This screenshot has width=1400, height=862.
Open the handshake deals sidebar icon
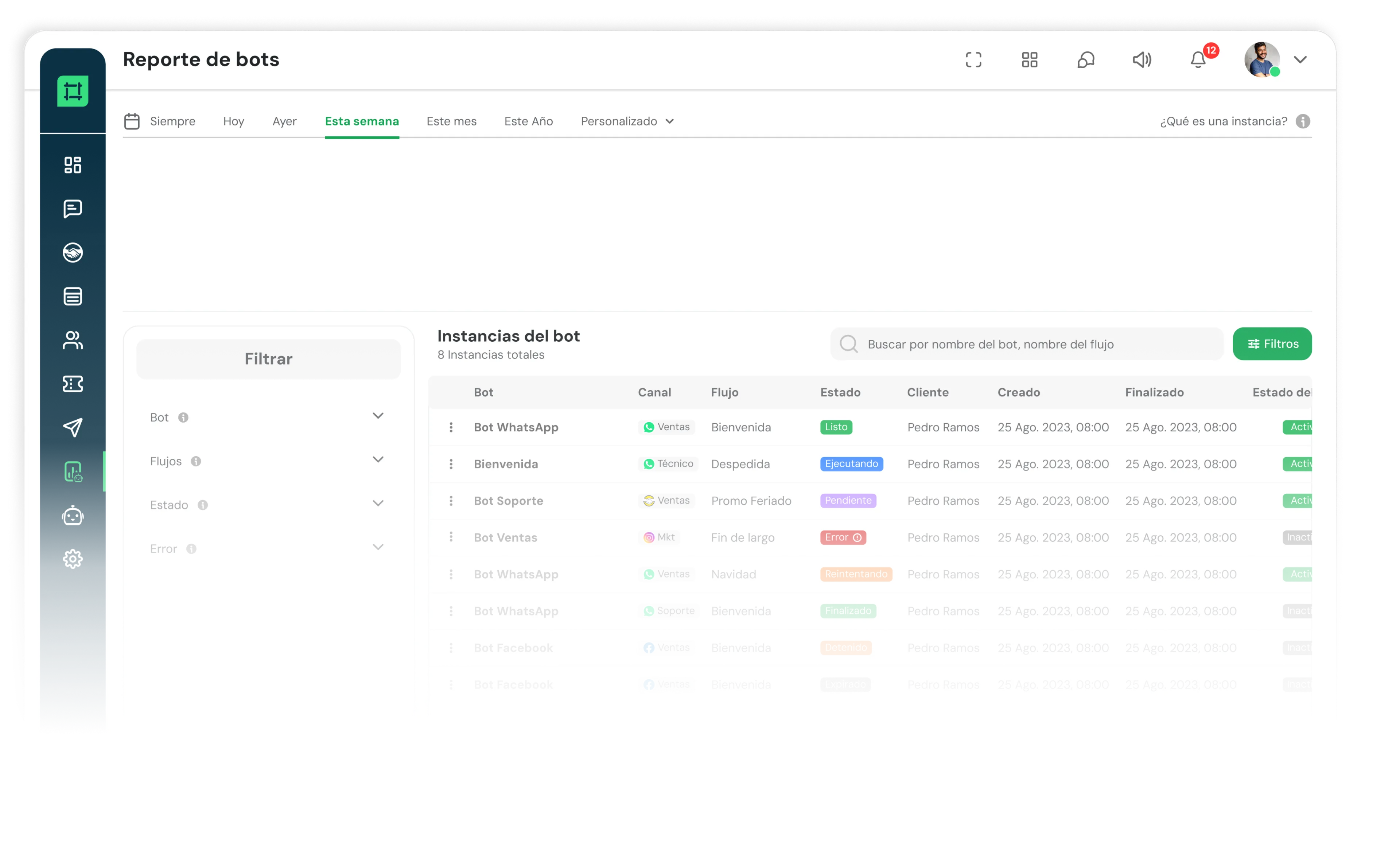point(73,253)
